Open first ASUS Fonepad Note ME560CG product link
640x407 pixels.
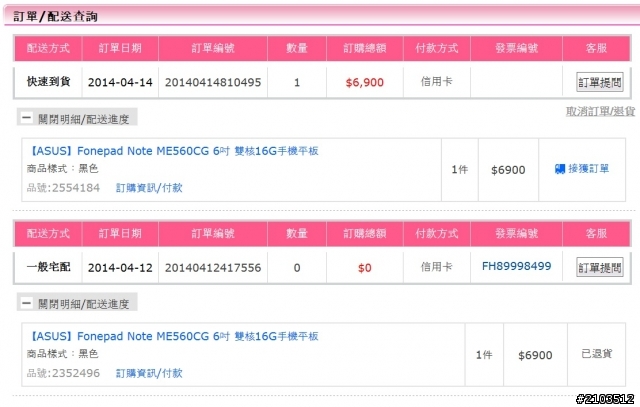(174, 151)
